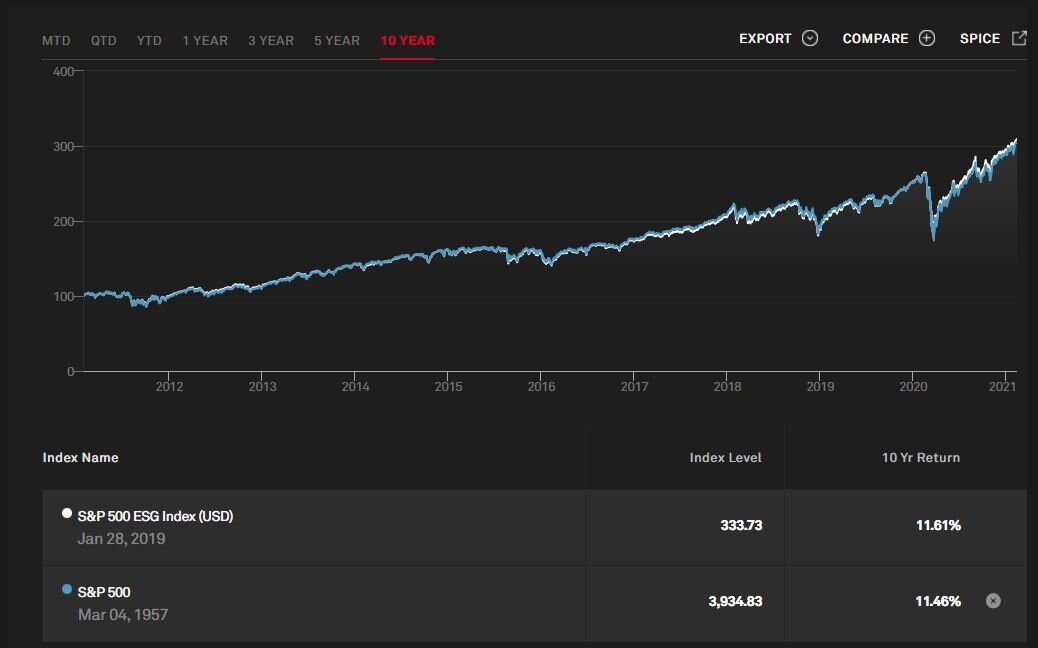Click the Mar 04, 1957 launch date
The image size is (1038, 648).
(123, 615)
